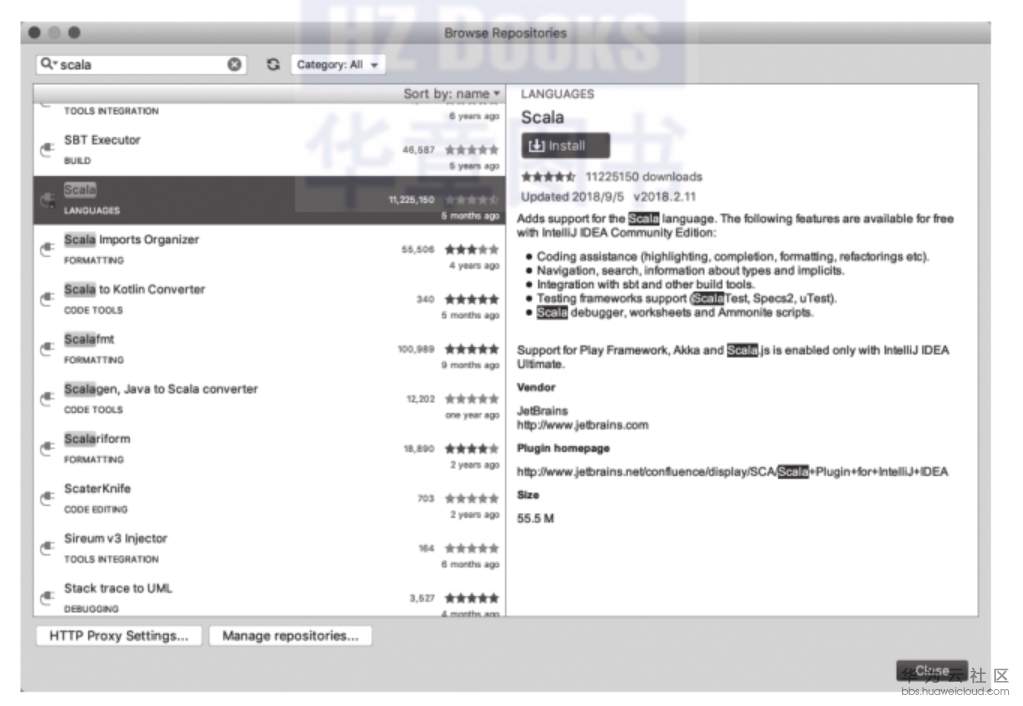Click the selected Scala plugin icon
The height and width of the screenshot is (706, 1023).
47,200
